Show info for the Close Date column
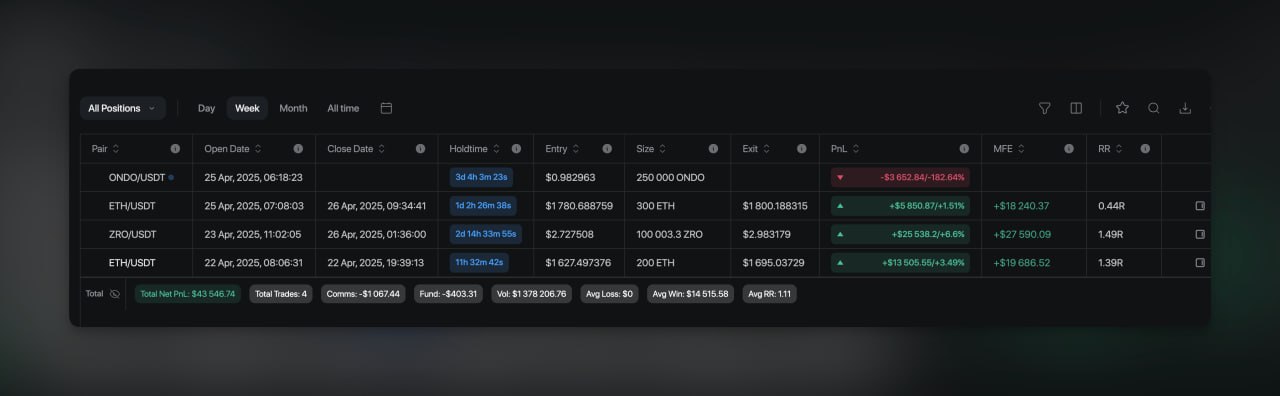1280x396 pixels. (420, 149)
